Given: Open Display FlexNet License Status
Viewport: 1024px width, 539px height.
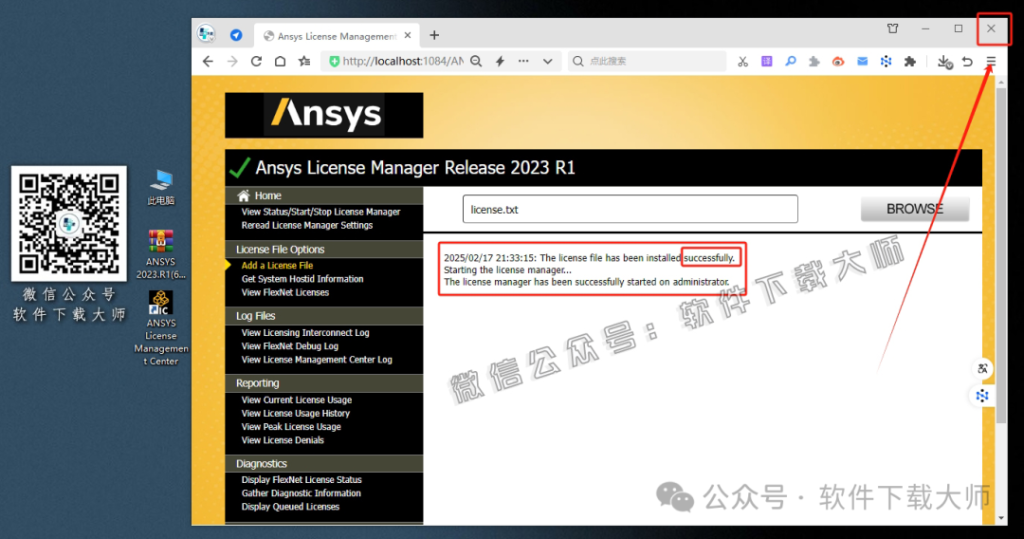Looking at the screenshot, I should tap(301, 480).
